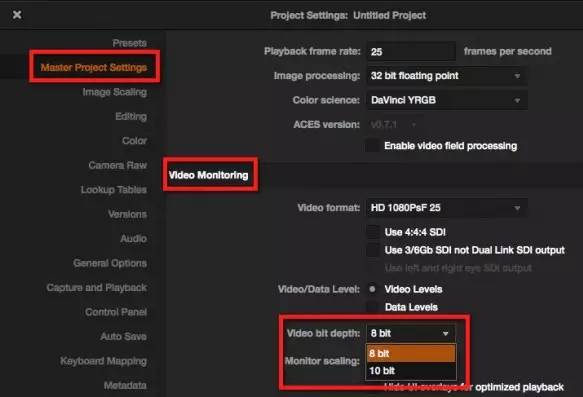The image size is (583, 397).
Task: Go to Camera Raw settings
Action: [117, 165]
